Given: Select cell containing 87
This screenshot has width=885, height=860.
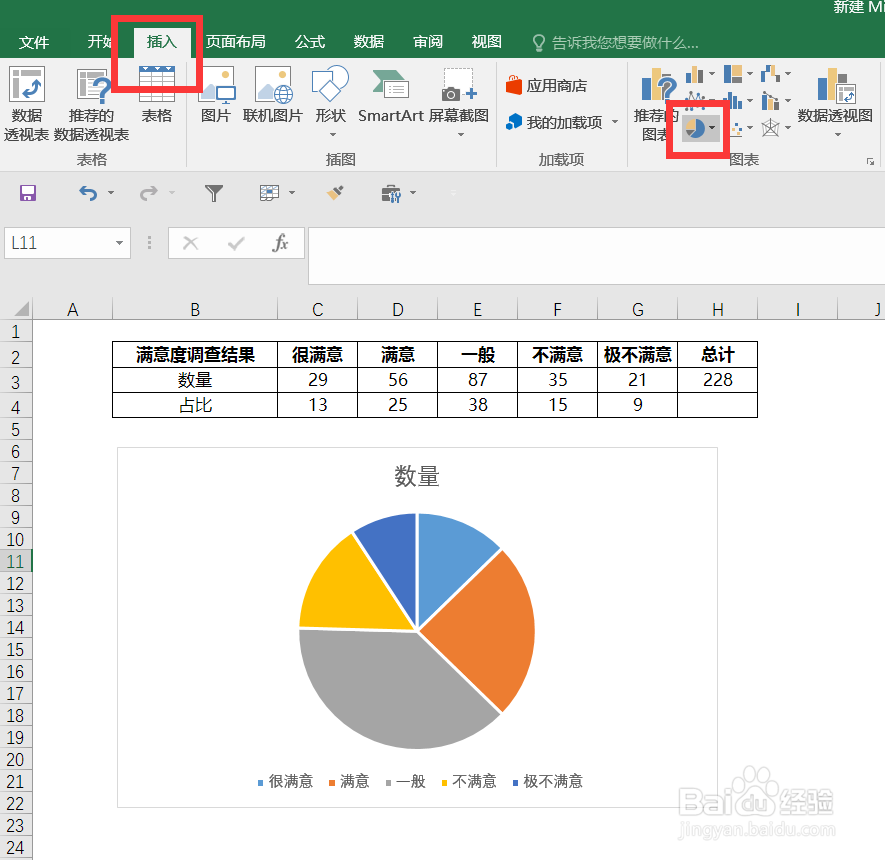Looking at the screenshot, I should [x=477, y=380].
